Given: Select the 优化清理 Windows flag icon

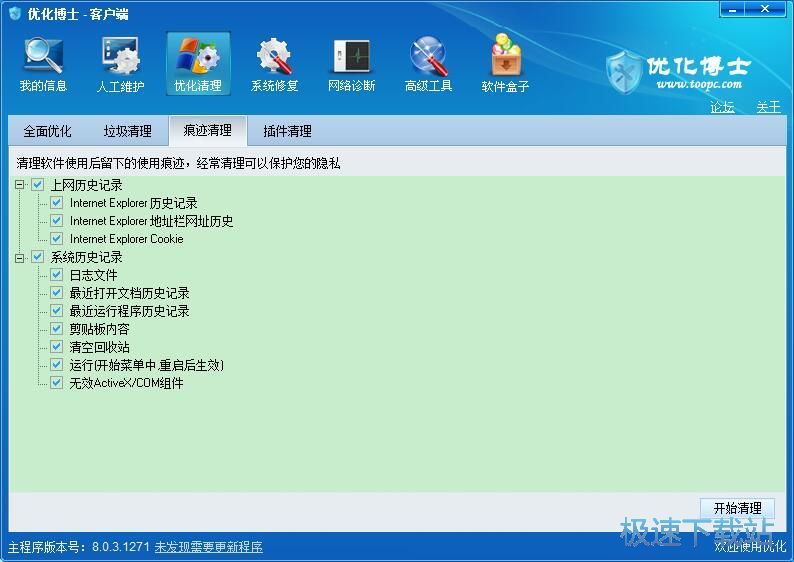Looking at the screenshot, I should 198,56.
